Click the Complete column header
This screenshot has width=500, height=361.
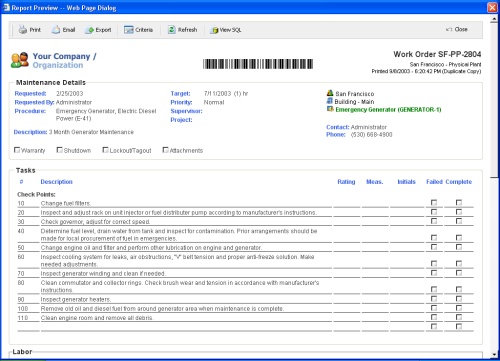459,182
